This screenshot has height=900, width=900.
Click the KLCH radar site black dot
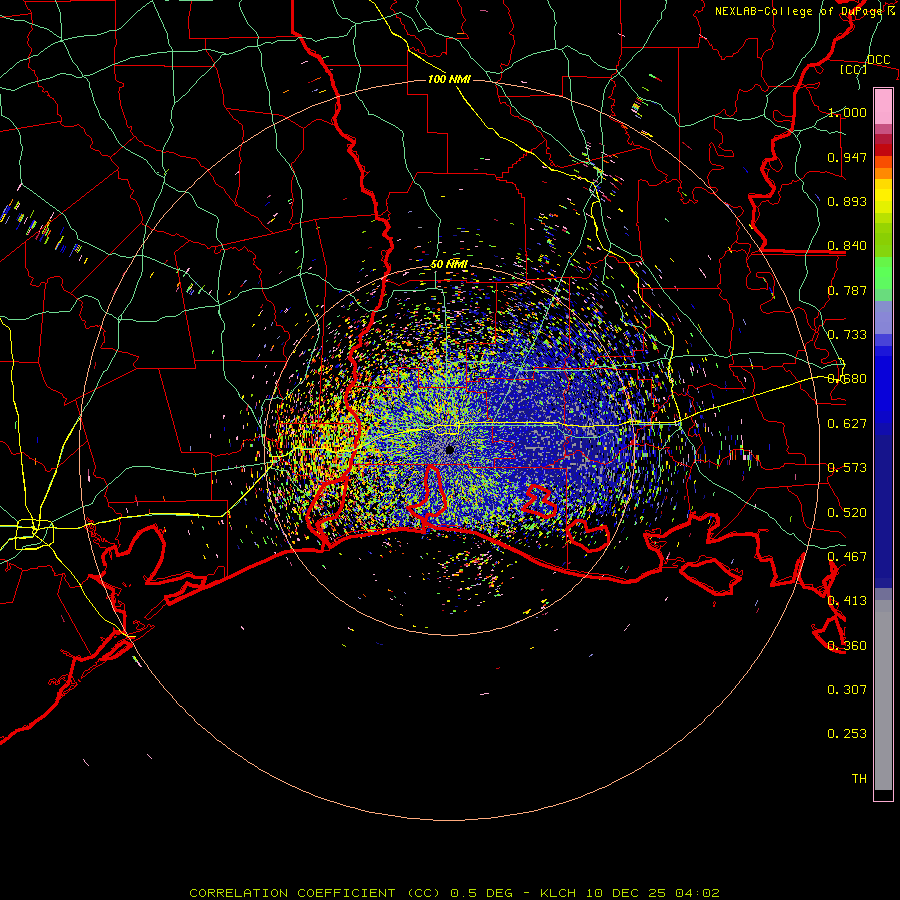[x=450, y=450]
